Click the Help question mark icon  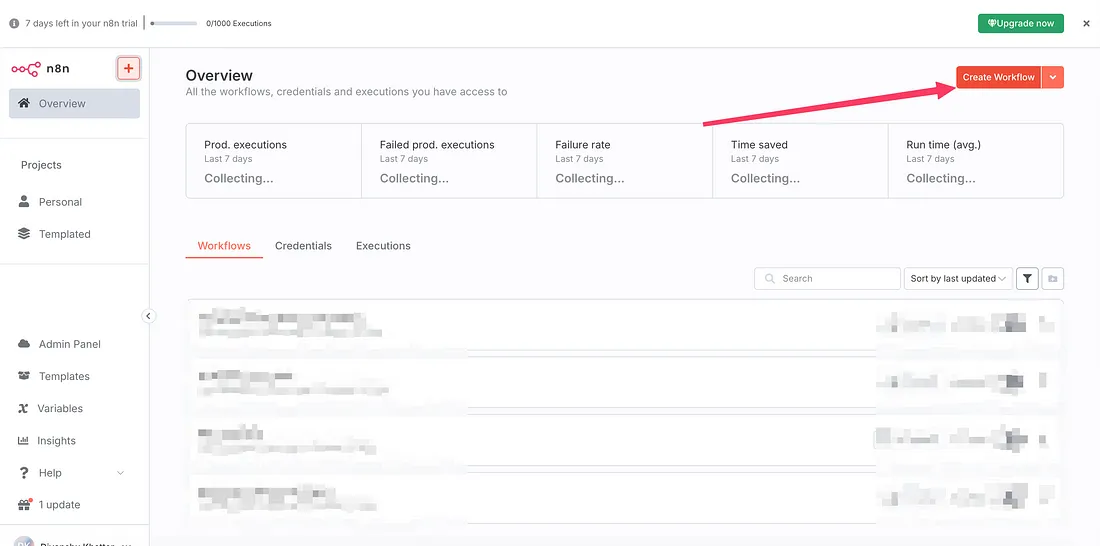coord(24,473)
